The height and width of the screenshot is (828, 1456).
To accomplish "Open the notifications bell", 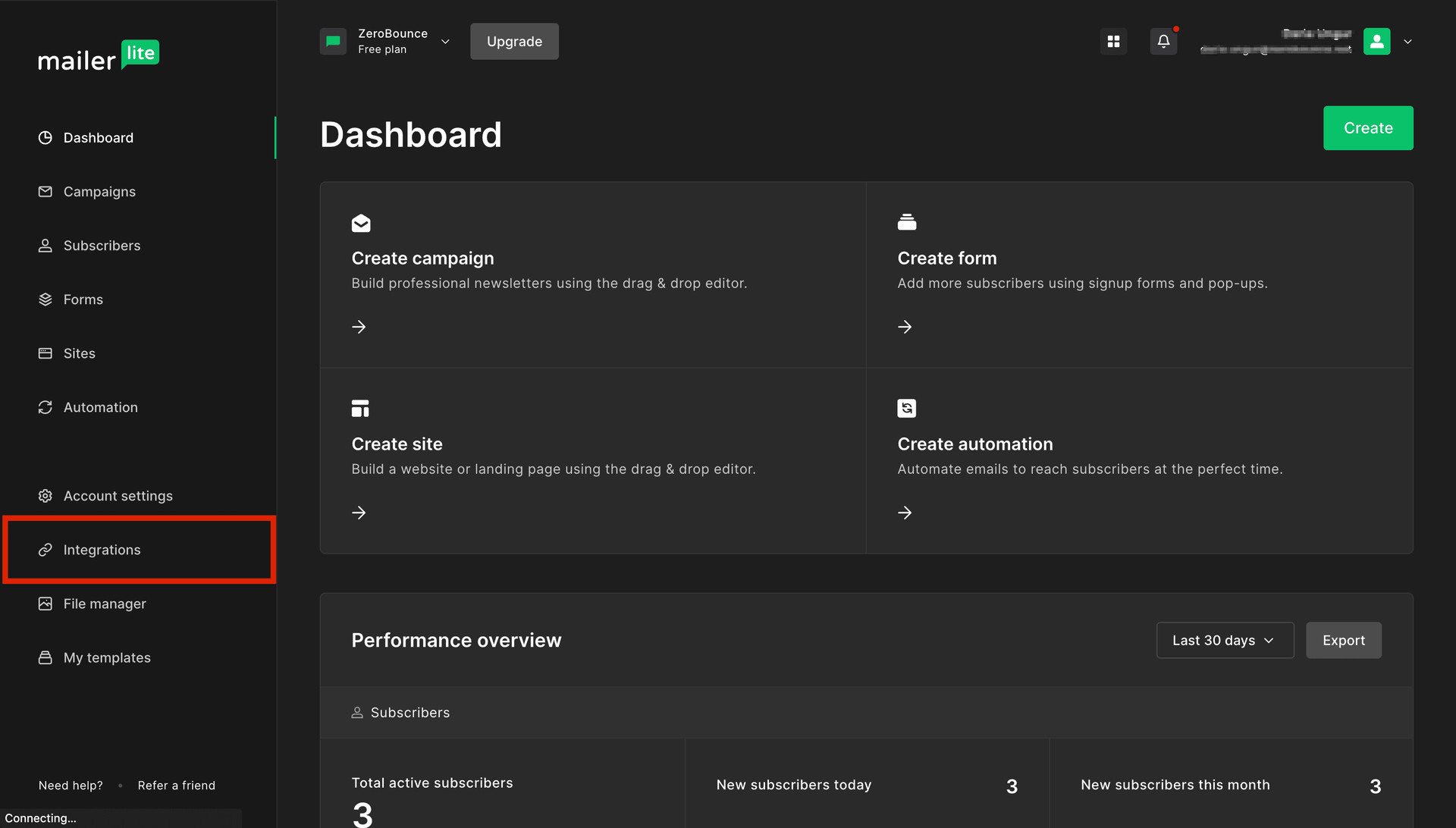I will (x=1163, y=41).
